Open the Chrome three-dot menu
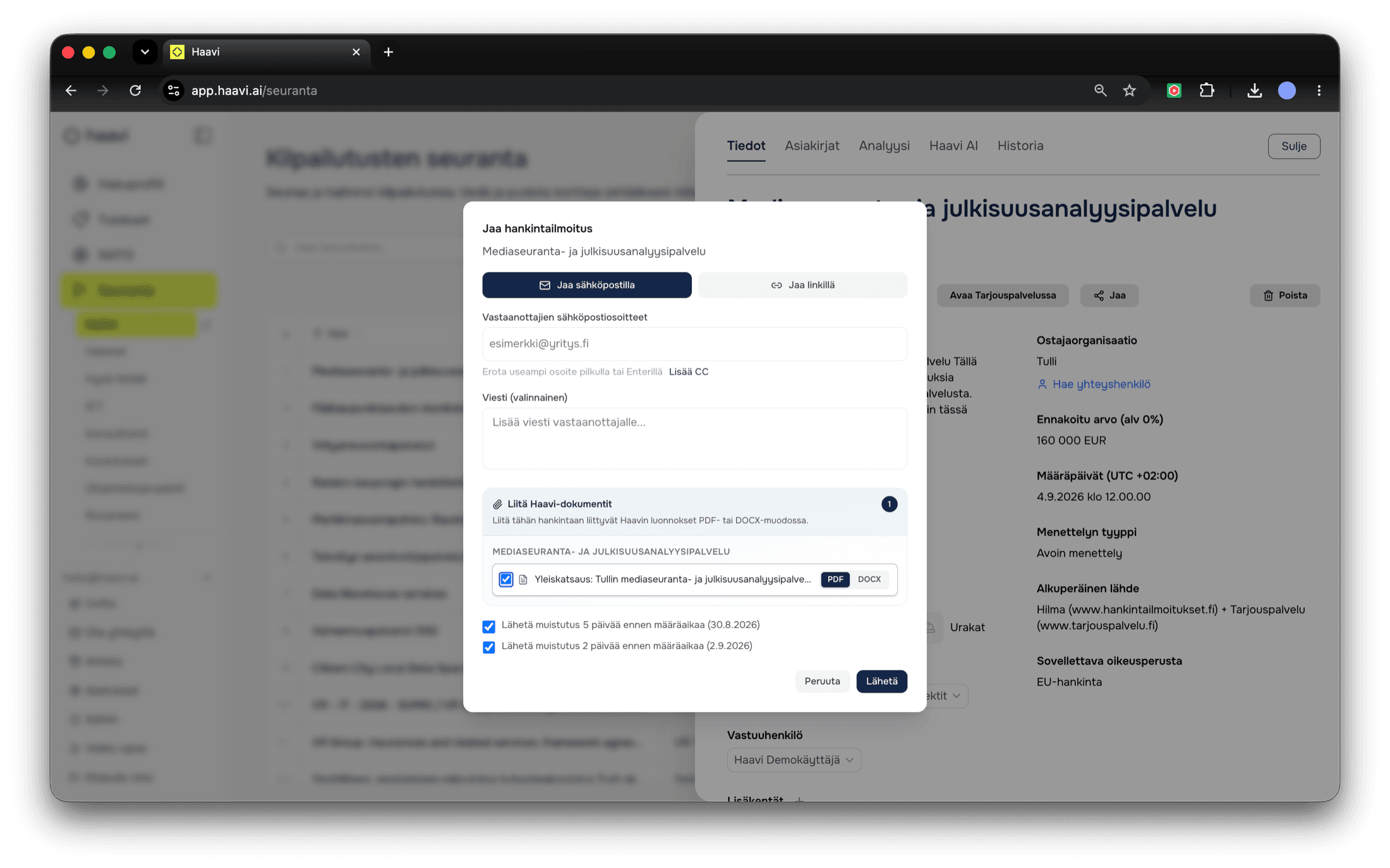 tap(1319, 90)
